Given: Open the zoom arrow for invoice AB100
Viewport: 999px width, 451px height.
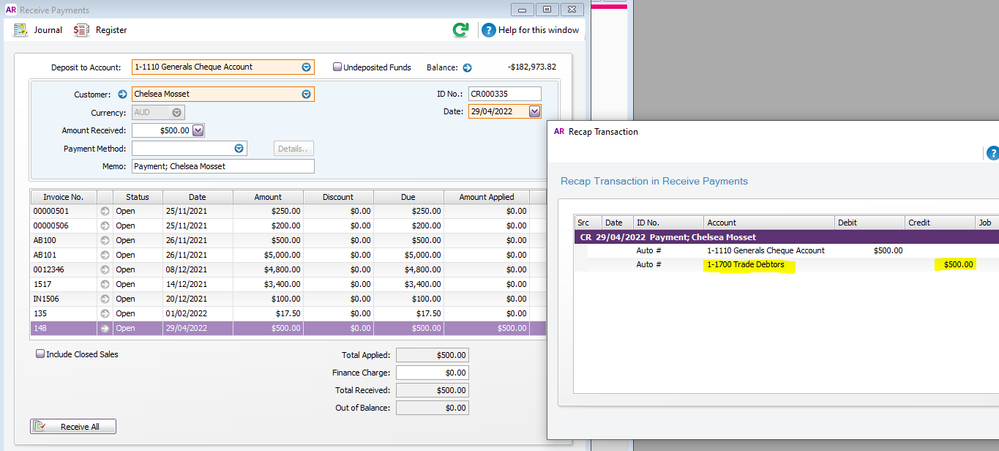Looking at the screenshot, I should (x=104, y=240).
